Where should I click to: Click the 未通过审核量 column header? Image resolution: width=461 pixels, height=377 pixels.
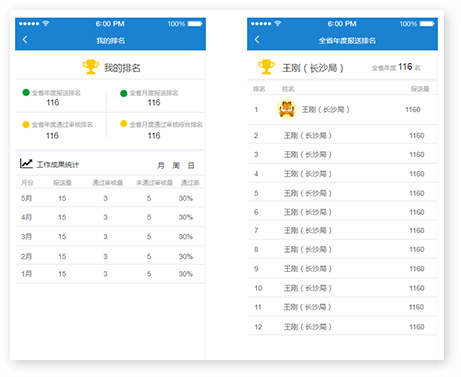[154, 183]
